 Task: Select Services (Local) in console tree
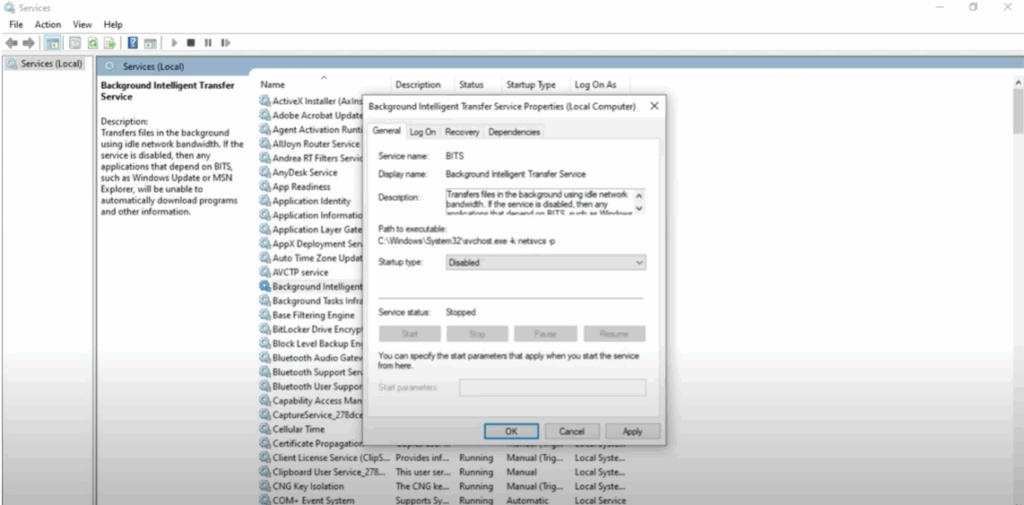pos(44,63)
